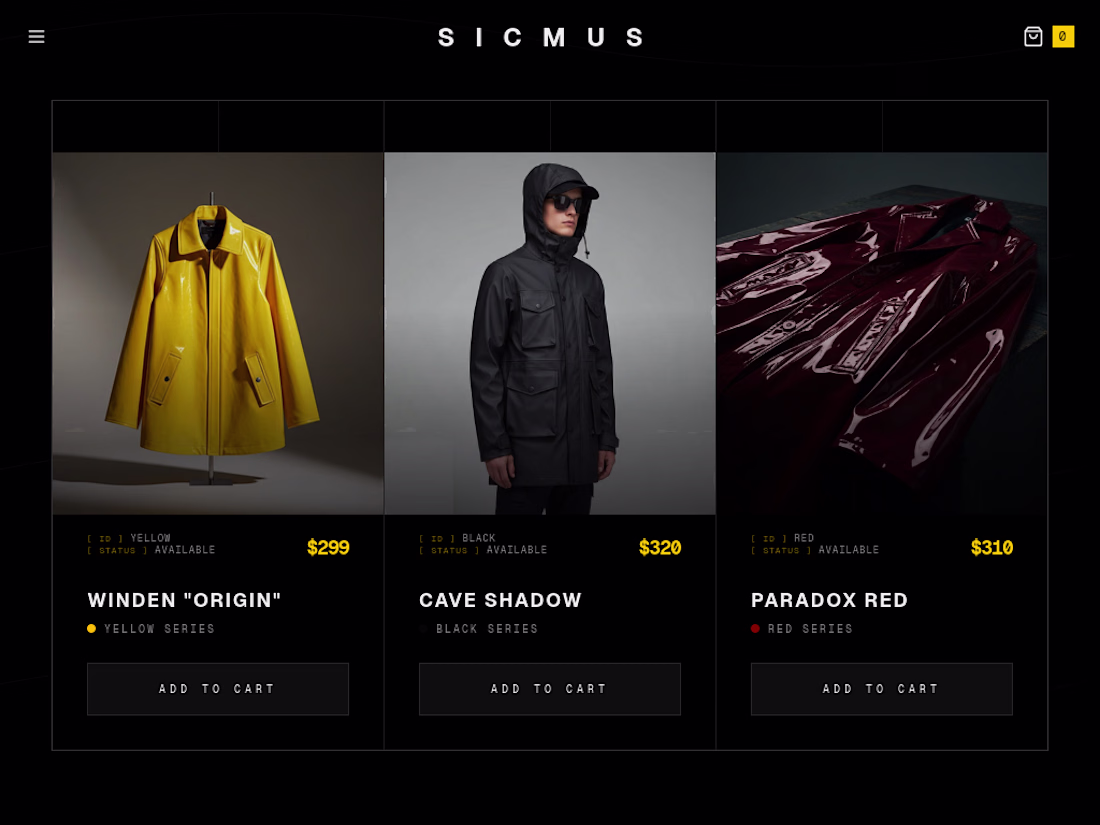This screenshot has width=1100, height=825.
Task: Select the black series color dot
Action: [423, 629]
